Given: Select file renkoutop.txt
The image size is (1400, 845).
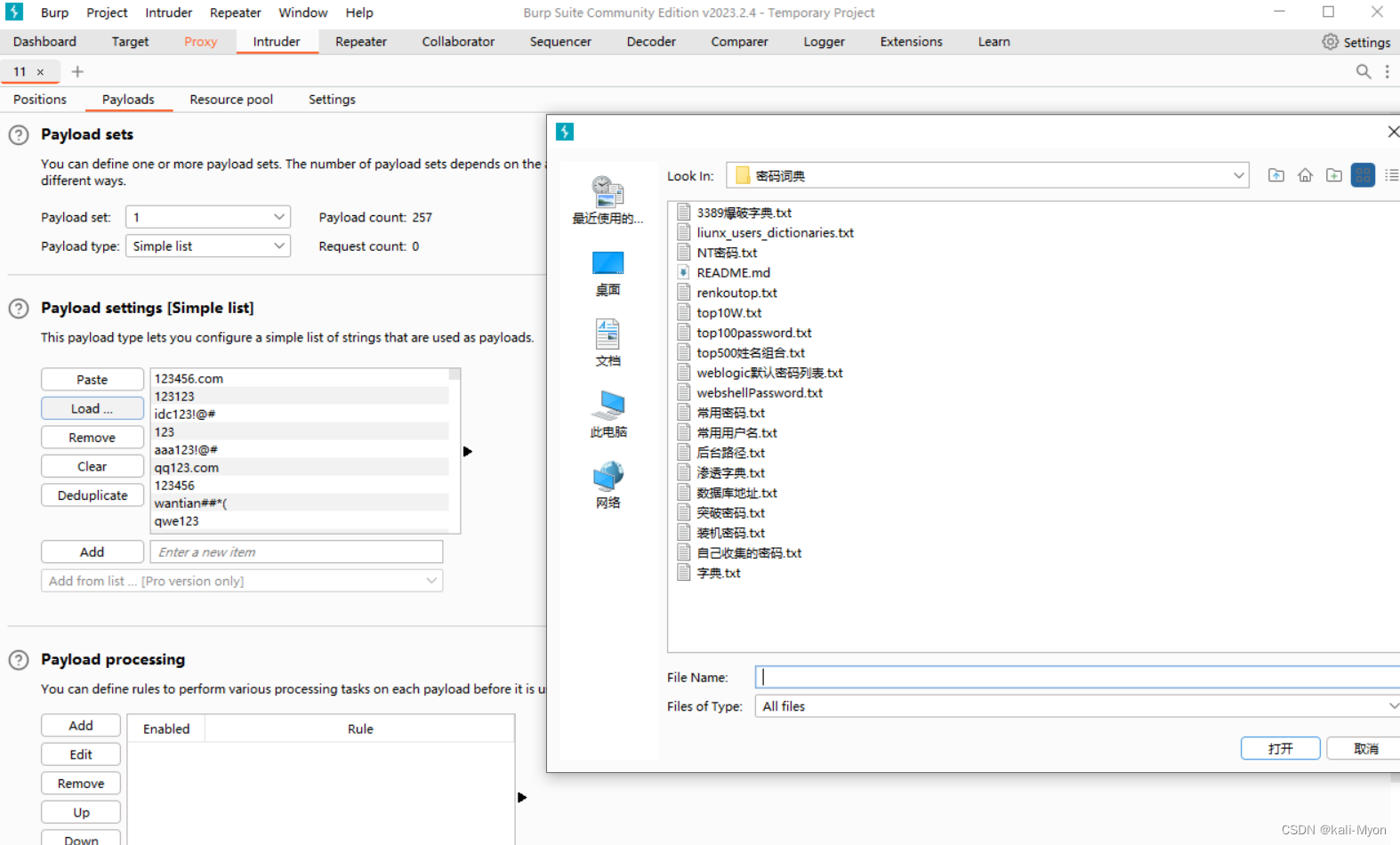Looking at the screenshot, I should tap(736, 293).
